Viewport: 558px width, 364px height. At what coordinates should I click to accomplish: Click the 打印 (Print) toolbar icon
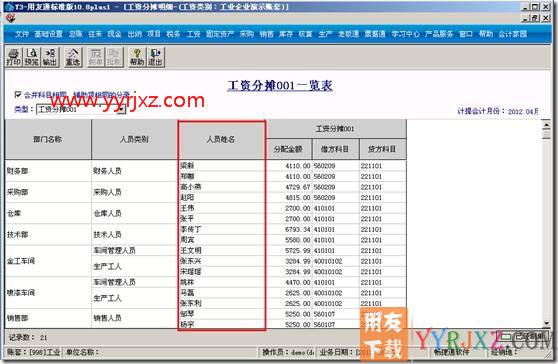[x=14, y=57]
